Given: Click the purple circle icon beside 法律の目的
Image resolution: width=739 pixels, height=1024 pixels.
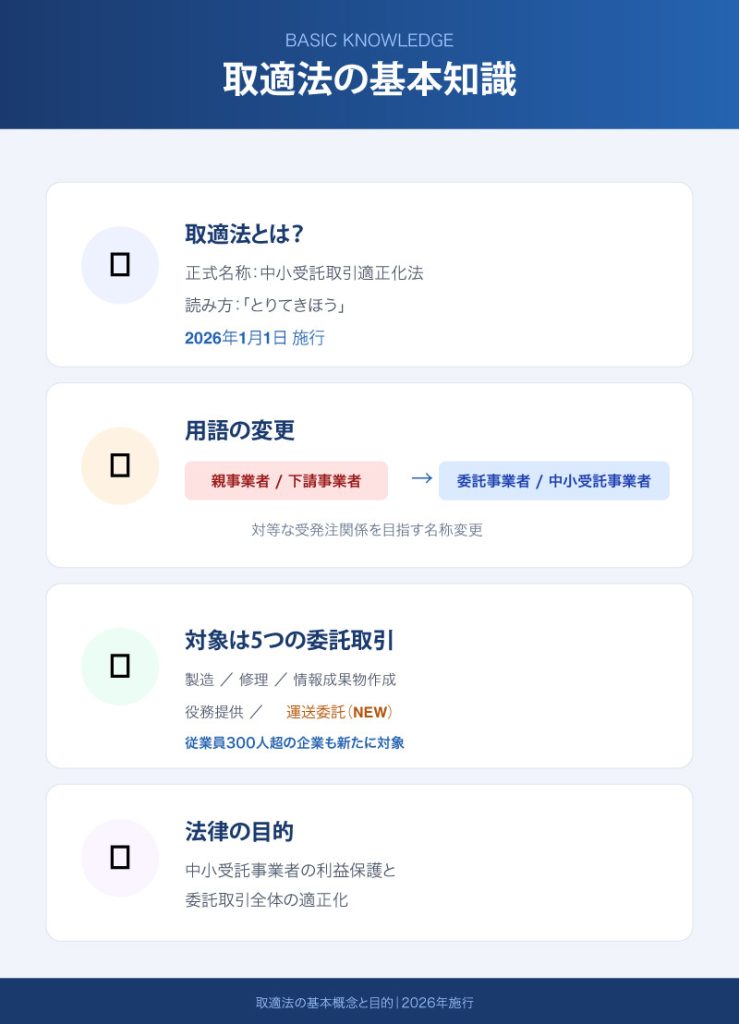Looking at the screenshot, I should click(x=120, y=857).
